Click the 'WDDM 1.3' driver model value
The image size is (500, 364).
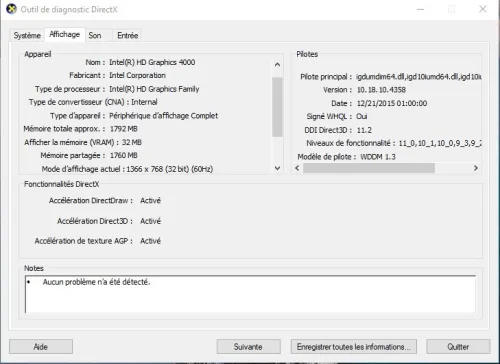pos(378,157)
